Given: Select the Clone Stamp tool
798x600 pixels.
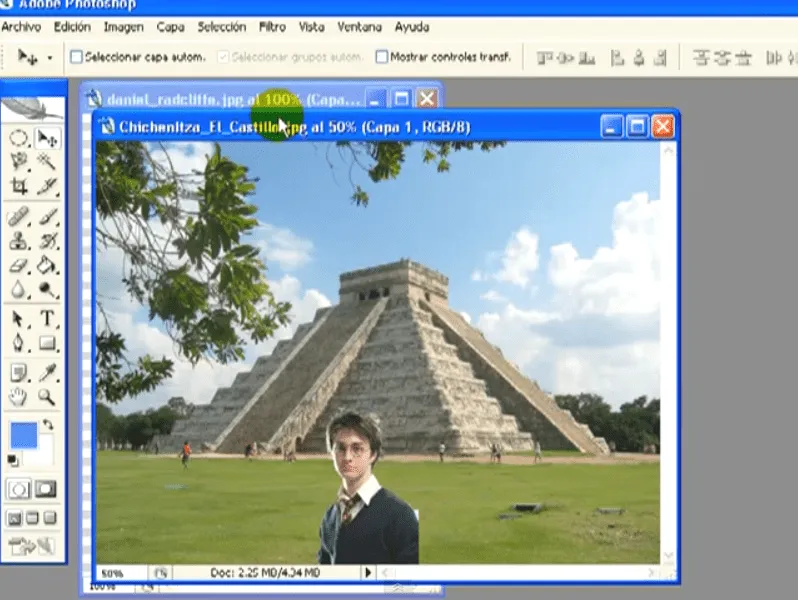Looking at the screenshot, I should click(19, 241).
